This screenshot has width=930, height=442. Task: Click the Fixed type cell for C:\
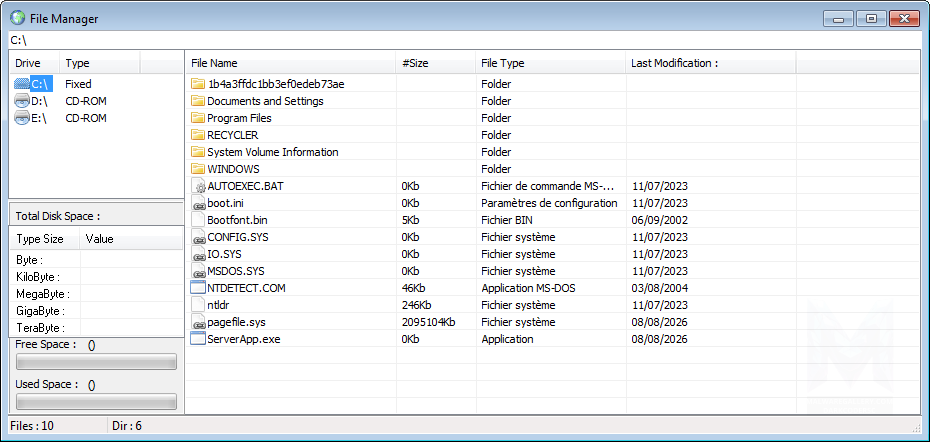pos(78,84)
